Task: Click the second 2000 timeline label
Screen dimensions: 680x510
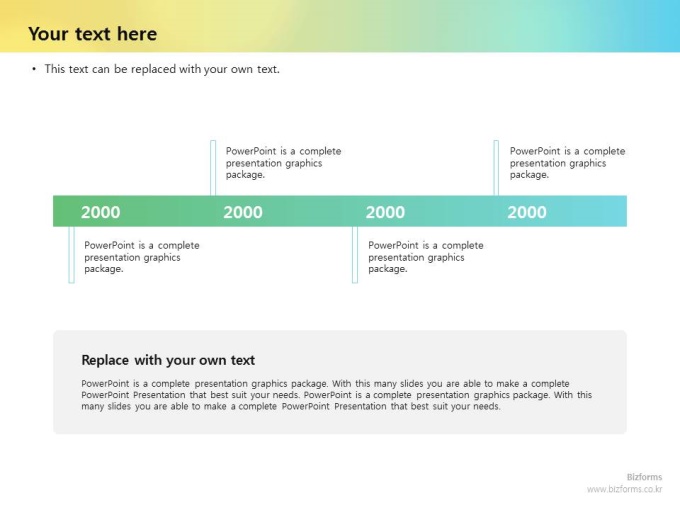Action: [x=243, y=212]
